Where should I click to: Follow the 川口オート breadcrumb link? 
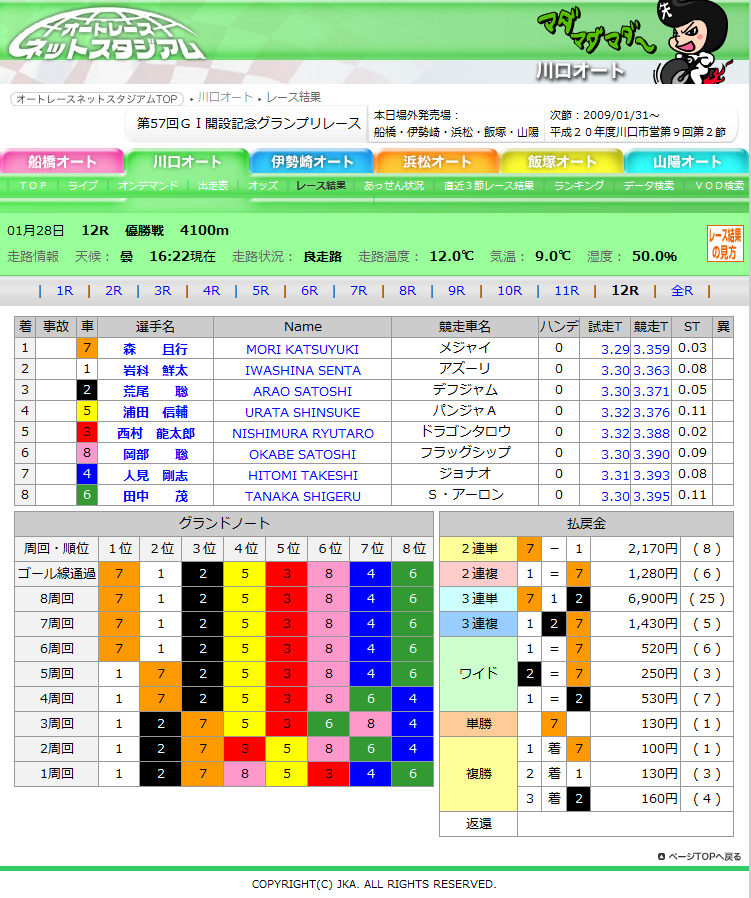click(225, 97)
